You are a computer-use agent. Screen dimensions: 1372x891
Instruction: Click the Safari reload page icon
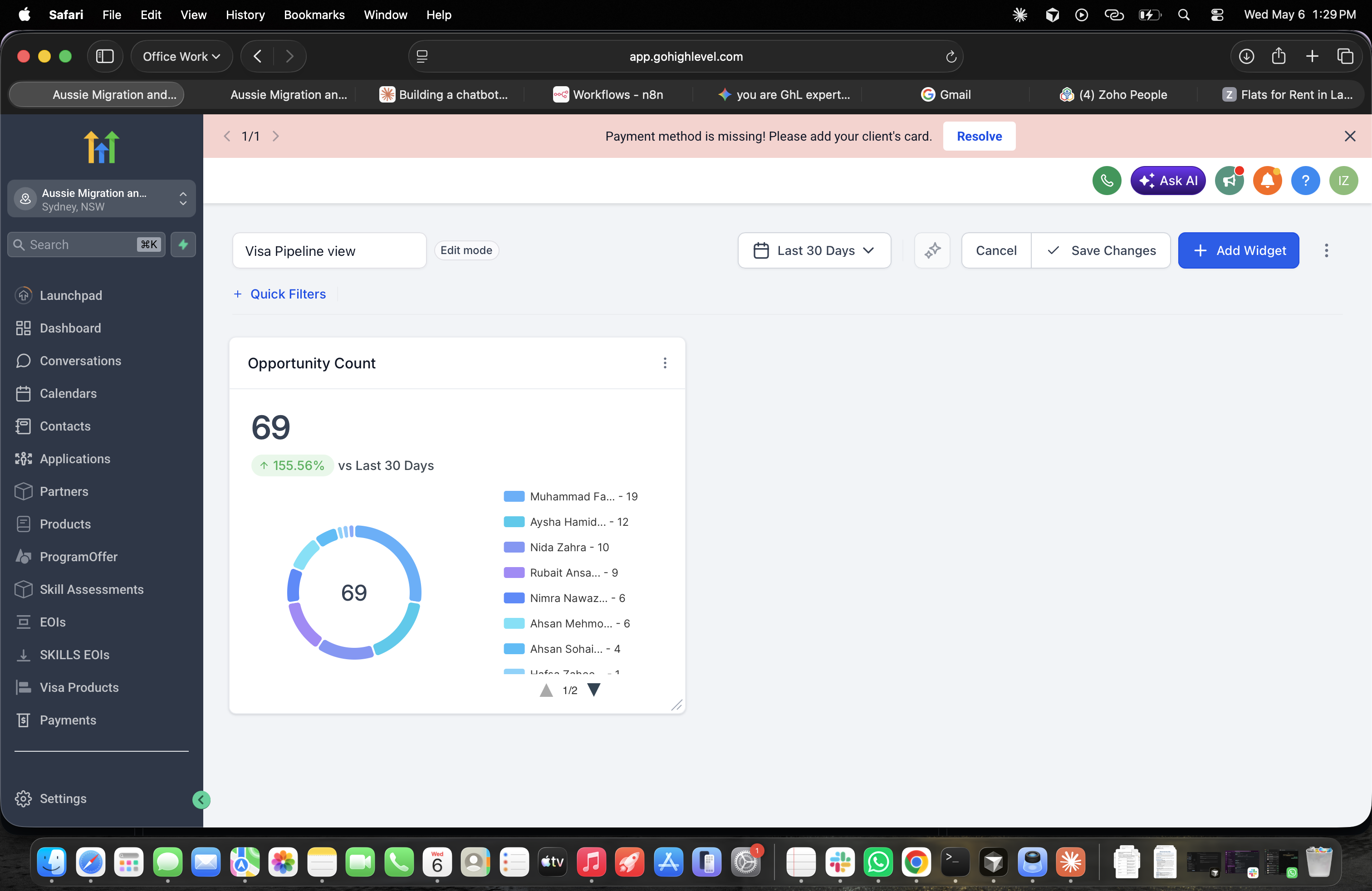[951, 56]
